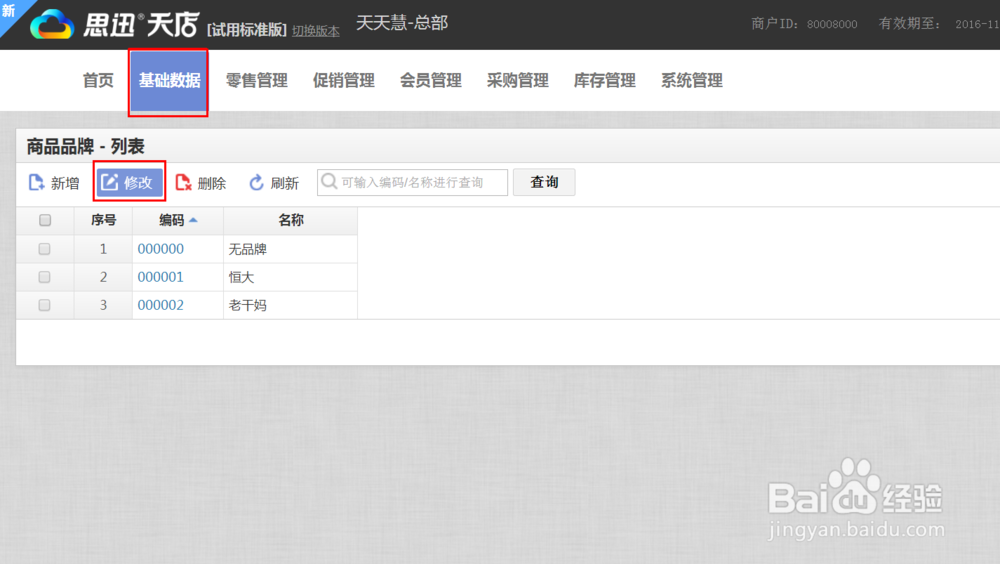This screenshot has width=1000, height=564.
Task: Select the 恒大 name cell
Action: click(x=290, y=277)
